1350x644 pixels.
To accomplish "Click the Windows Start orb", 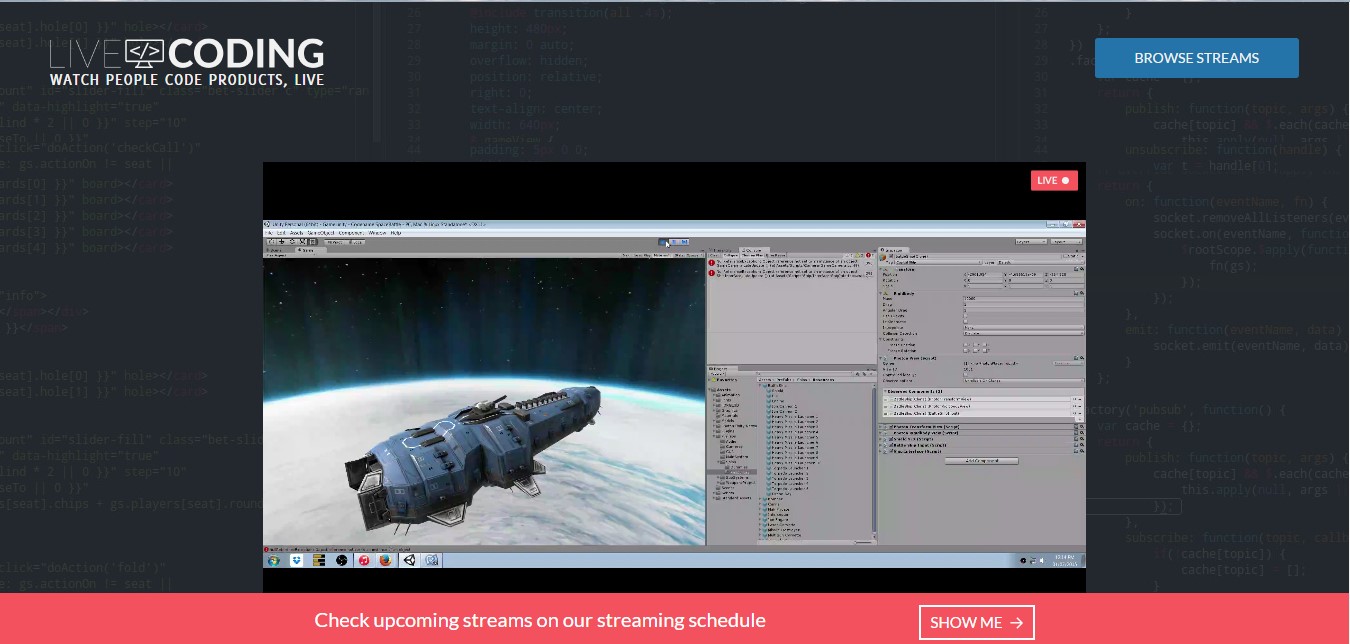I will (x=273, y=560).
